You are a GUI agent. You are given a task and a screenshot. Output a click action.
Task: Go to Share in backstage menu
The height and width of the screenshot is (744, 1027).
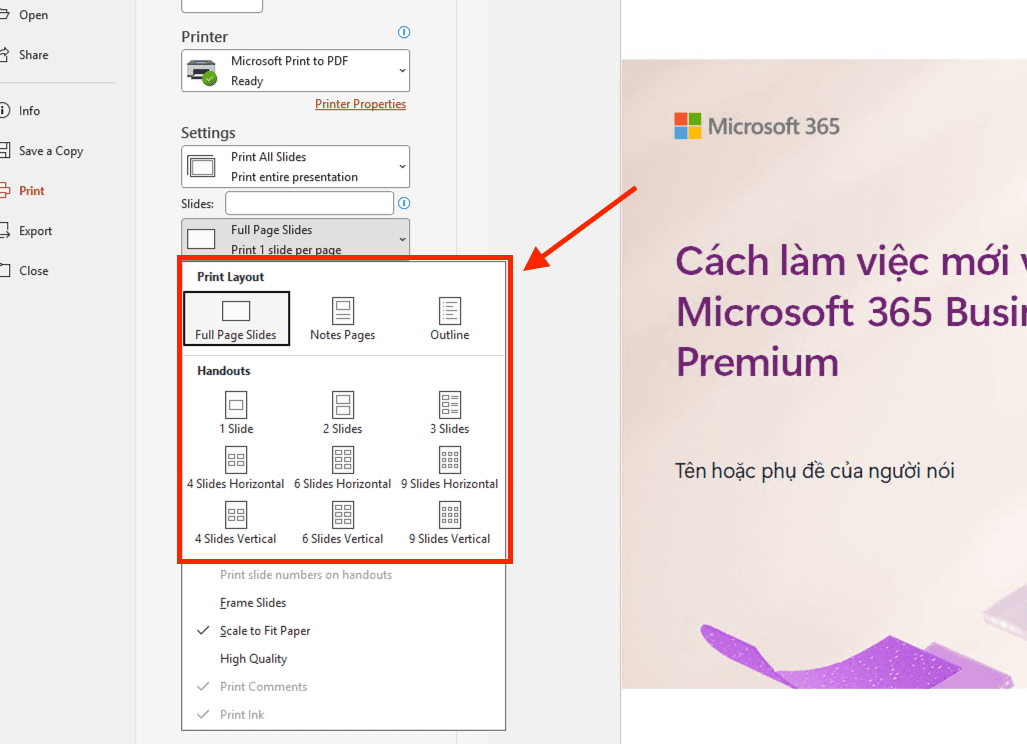coord(25,55)
